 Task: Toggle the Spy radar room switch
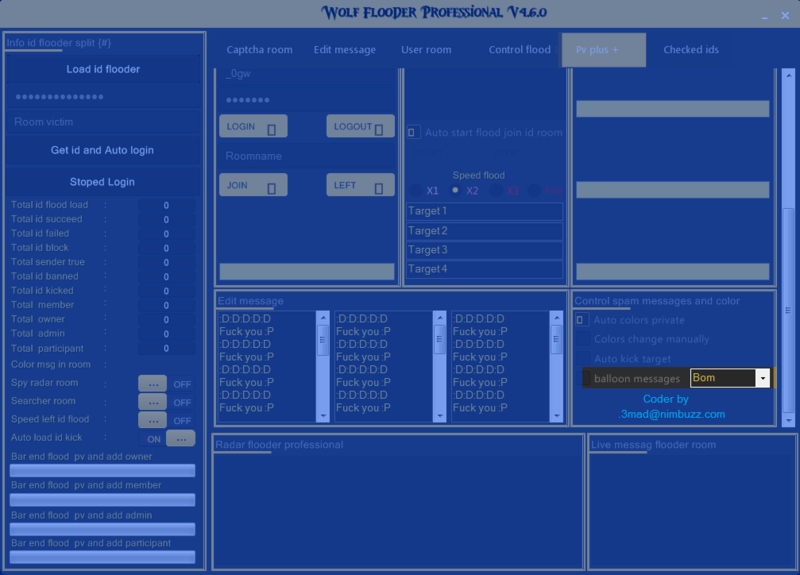tap(166, 384)
